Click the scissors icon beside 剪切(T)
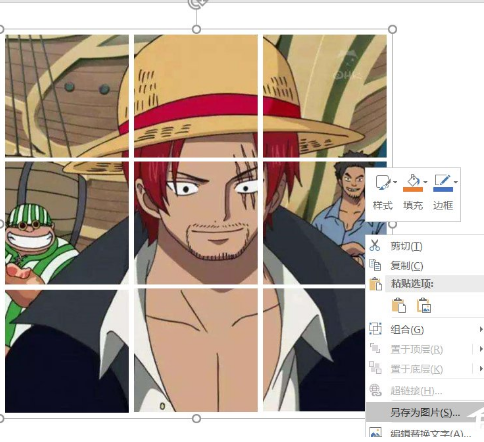This screenshot has height=442, width=484. click(375, 245)
